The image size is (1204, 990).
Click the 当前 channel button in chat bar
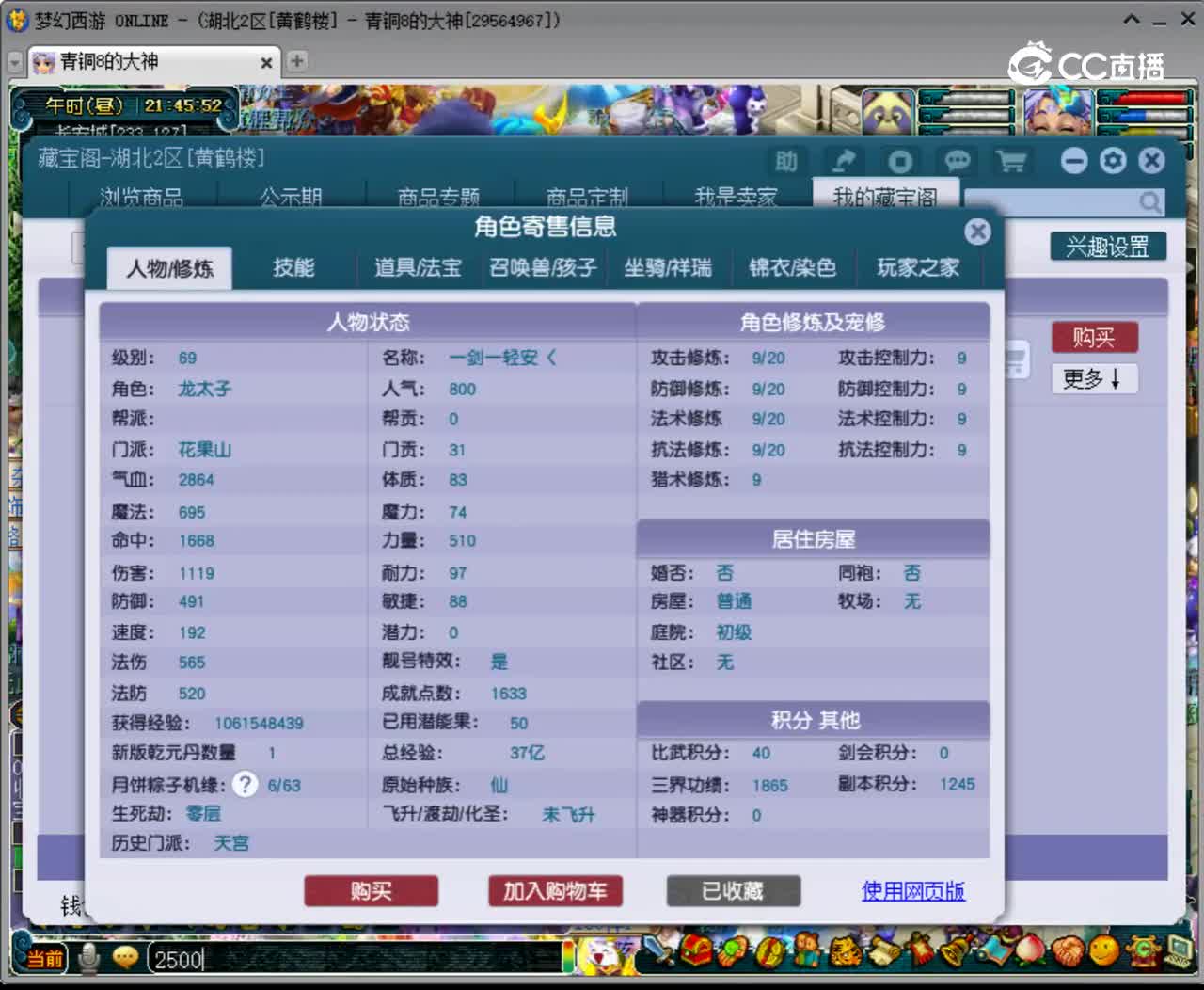pos(43,958)
